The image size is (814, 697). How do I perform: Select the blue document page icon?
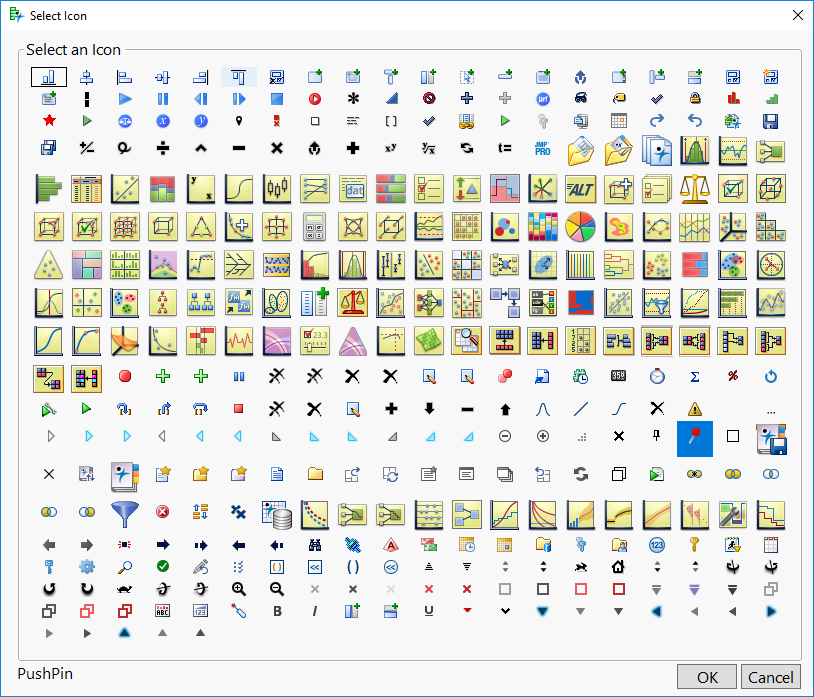coord(277,474)
